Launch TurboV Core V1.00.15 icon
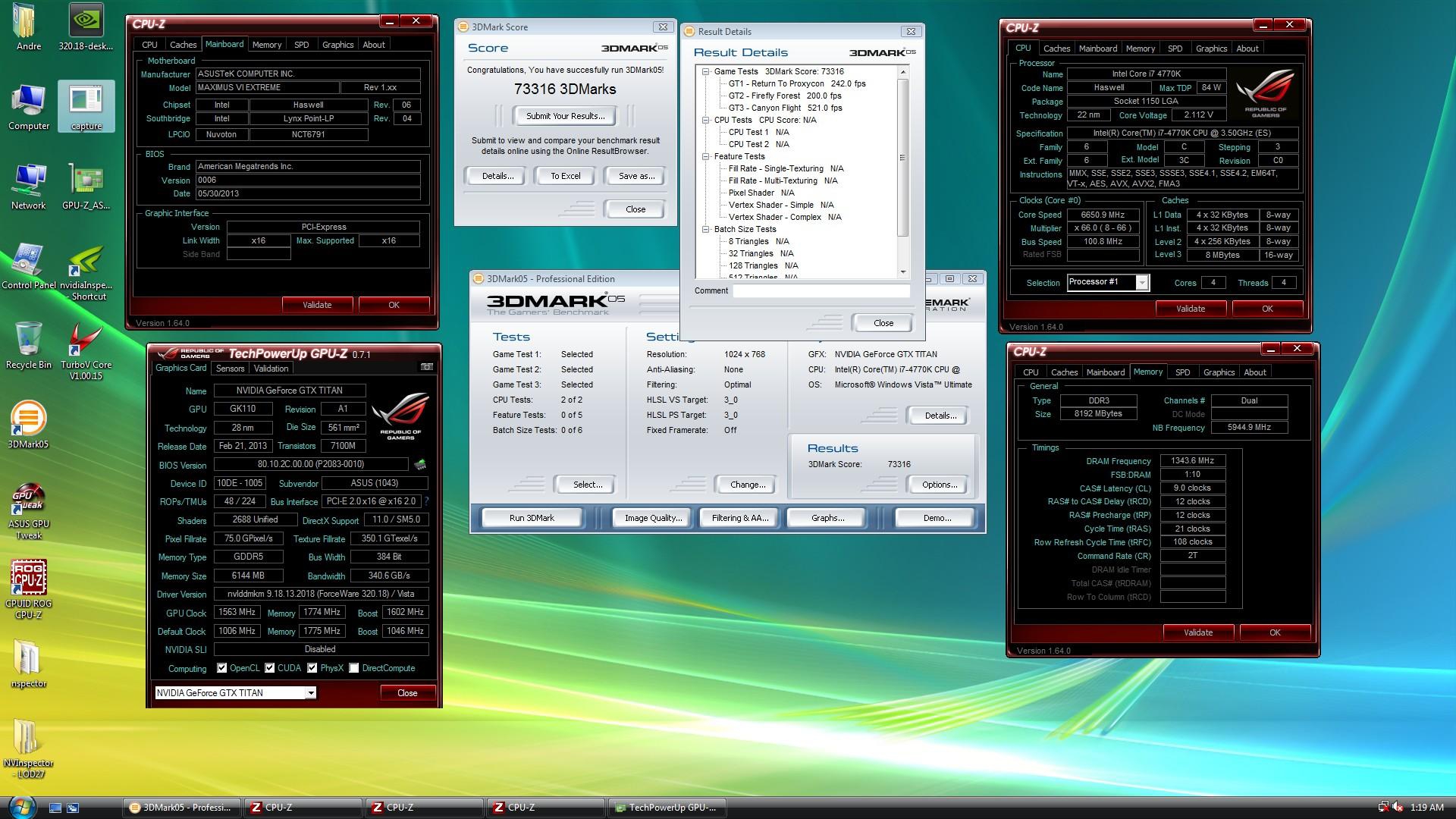 (86, 351)
